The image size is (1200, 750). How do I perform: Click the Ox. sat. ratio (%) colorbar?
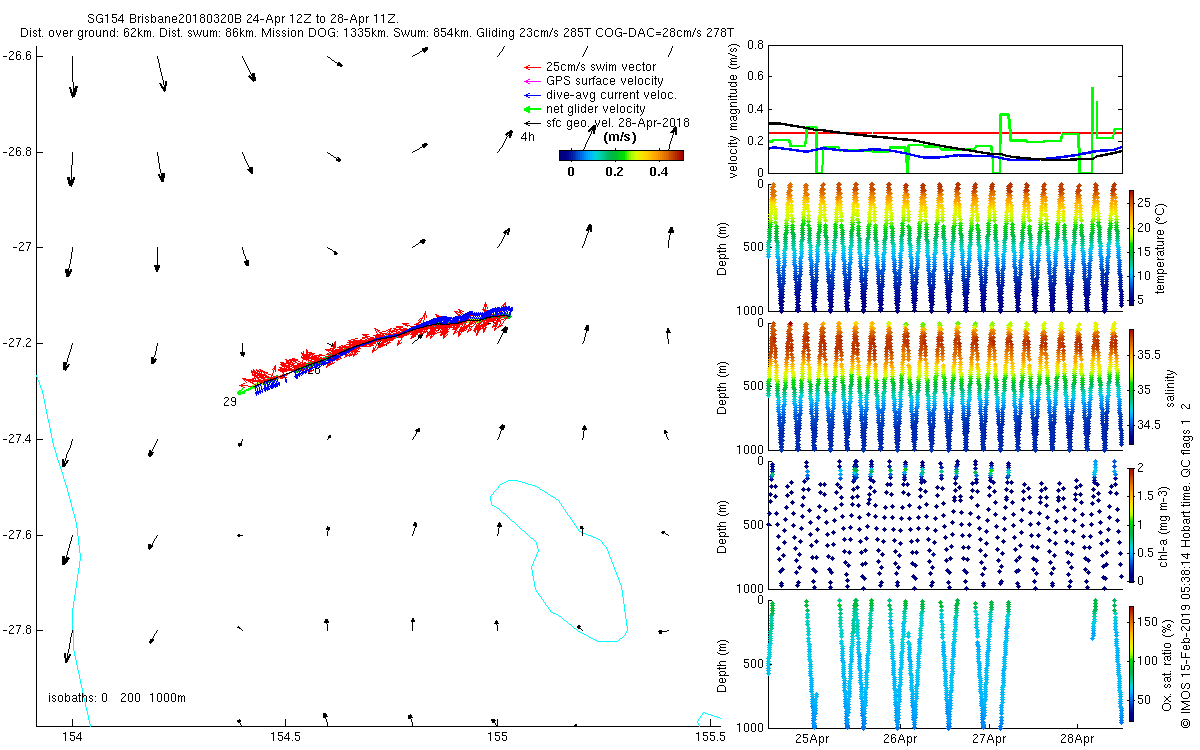point(1132,662)
